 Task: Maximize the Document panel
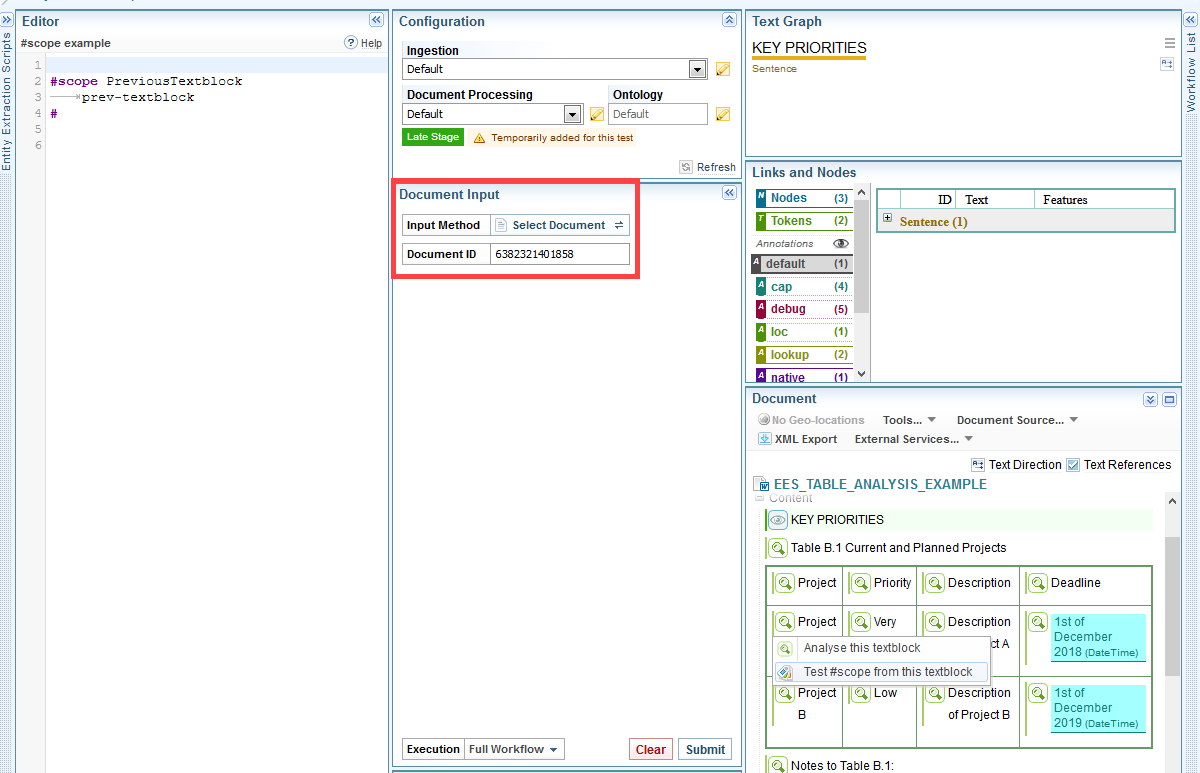(x=1169, y=400)
